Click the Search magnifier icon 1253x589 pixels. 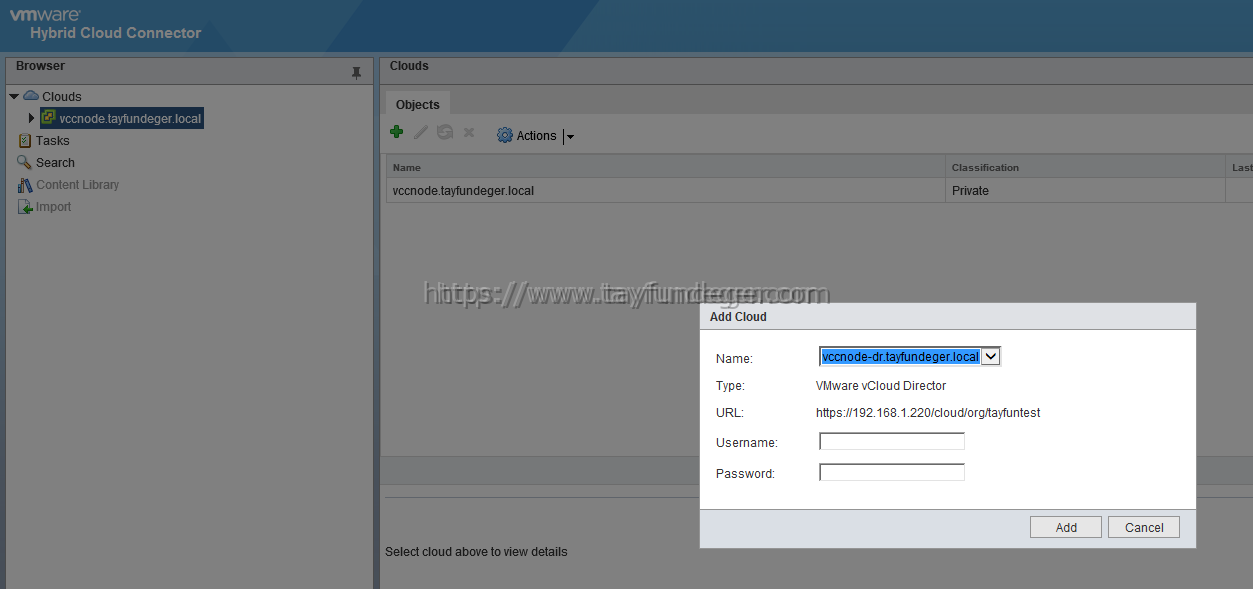coord(25,162)
